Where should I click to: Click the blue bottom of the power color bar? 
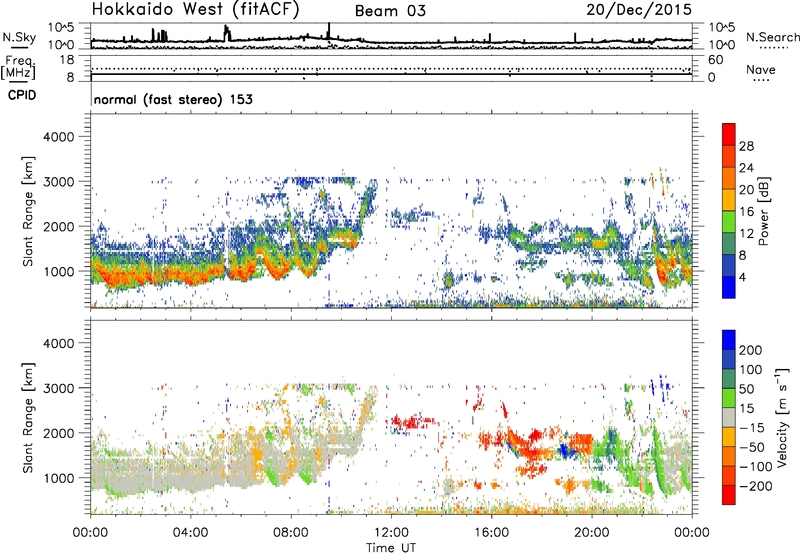[x=729, y=287]
